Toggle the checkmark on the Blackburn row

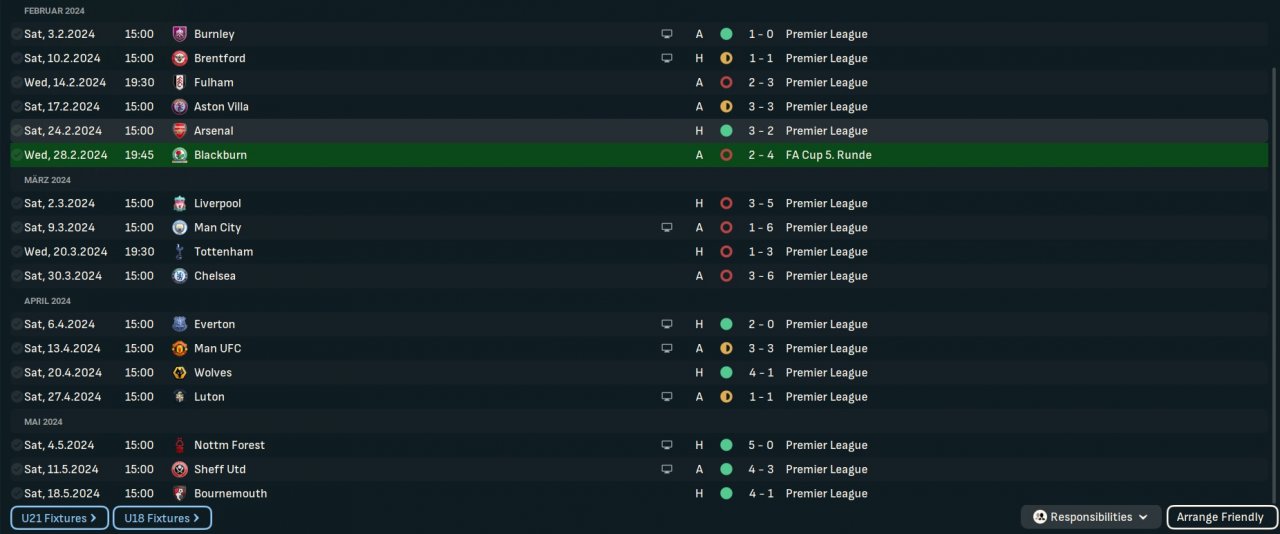(17, 155)
